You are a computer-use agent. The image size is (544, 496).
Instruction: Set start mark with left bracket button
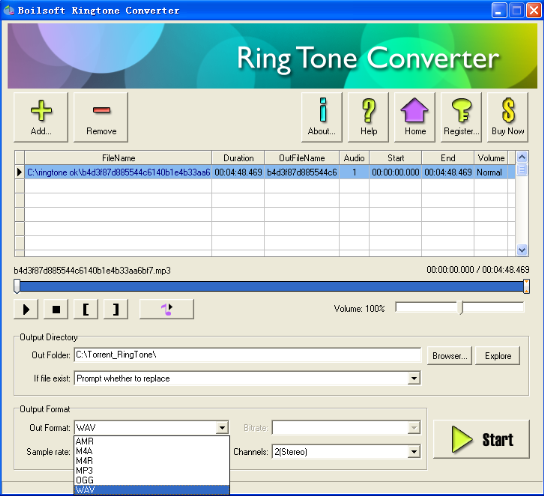coord(86,309)
